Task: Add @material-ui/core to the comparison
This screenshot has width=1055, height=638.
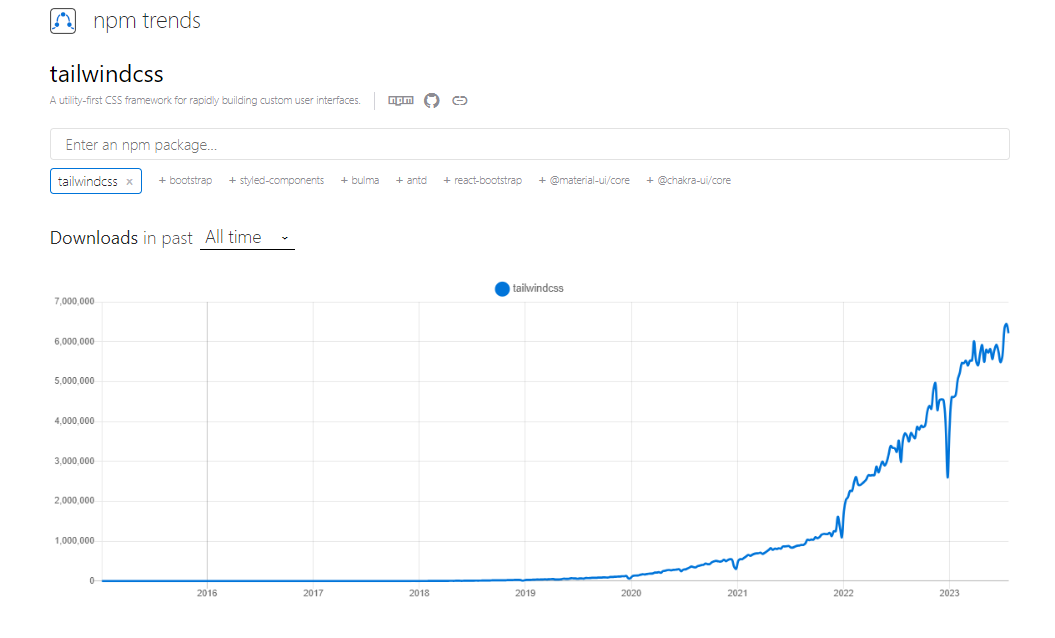Action: 584,180
